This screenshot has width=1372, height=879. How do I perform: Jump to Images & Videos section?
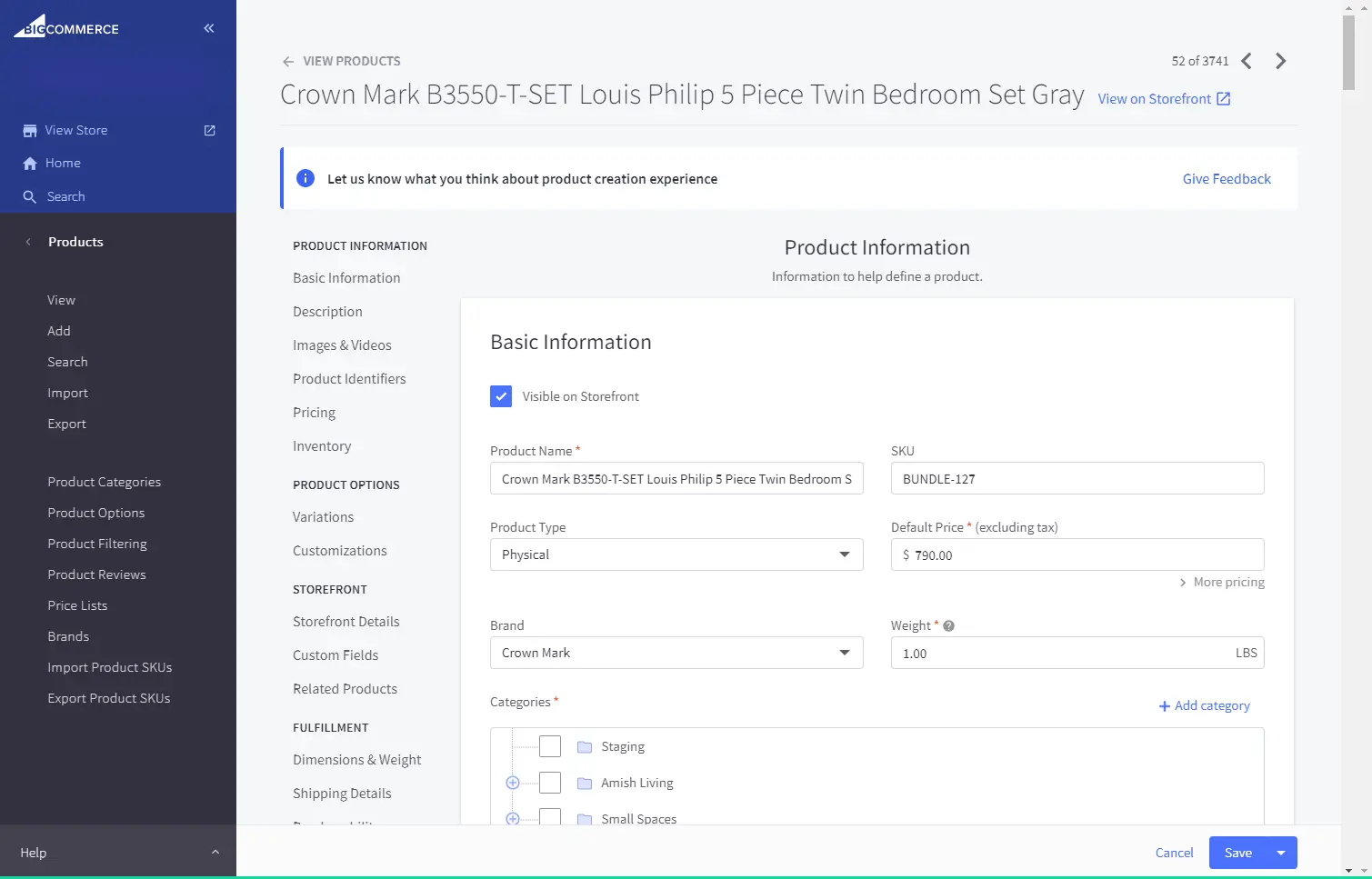click(x=342, y=345)
